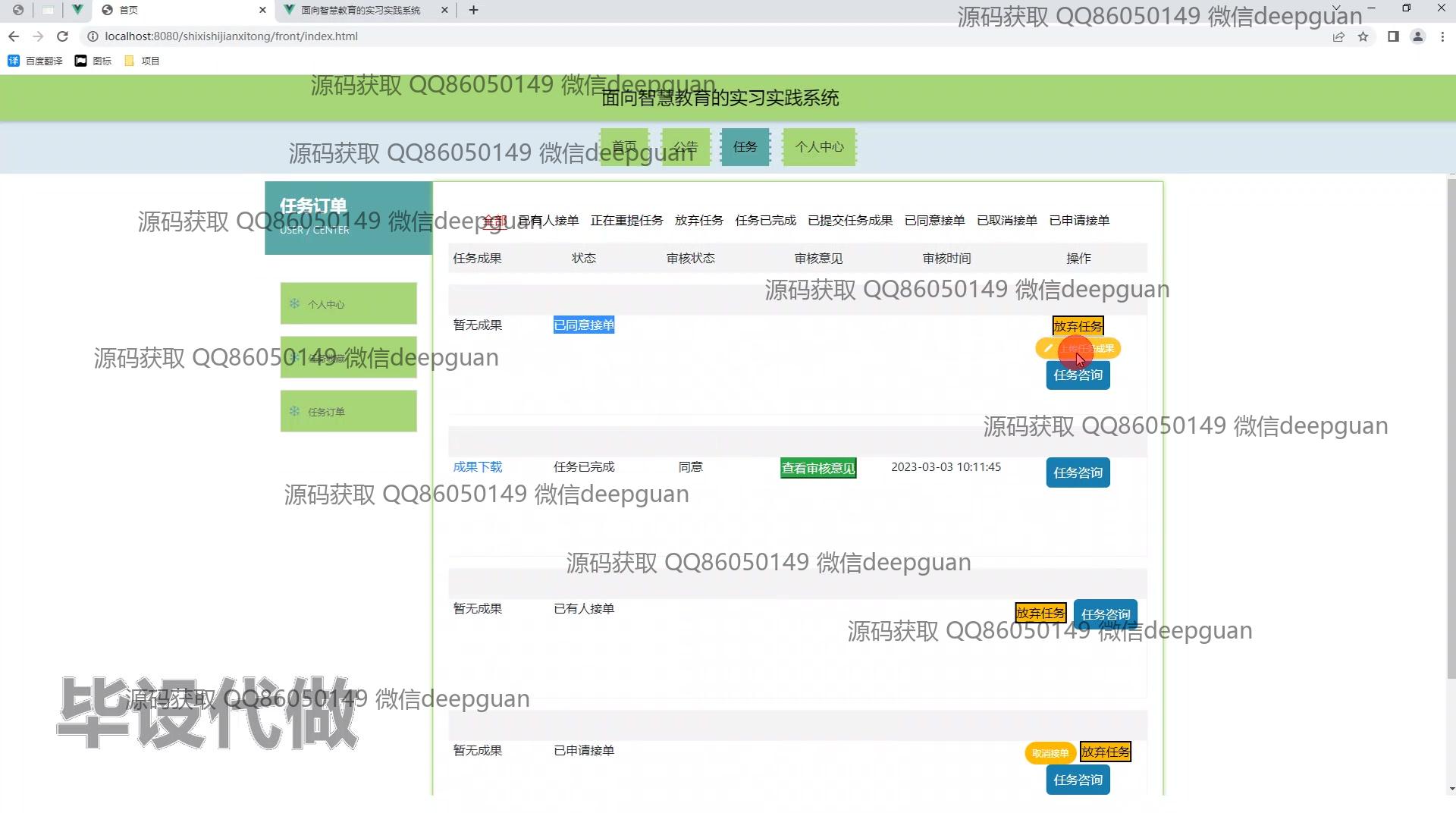The image size is (1456, 813).
Task: Click 任务咨询 for the 已同意接单 order
Action: pyautogui.click(x=1078, y=375)
